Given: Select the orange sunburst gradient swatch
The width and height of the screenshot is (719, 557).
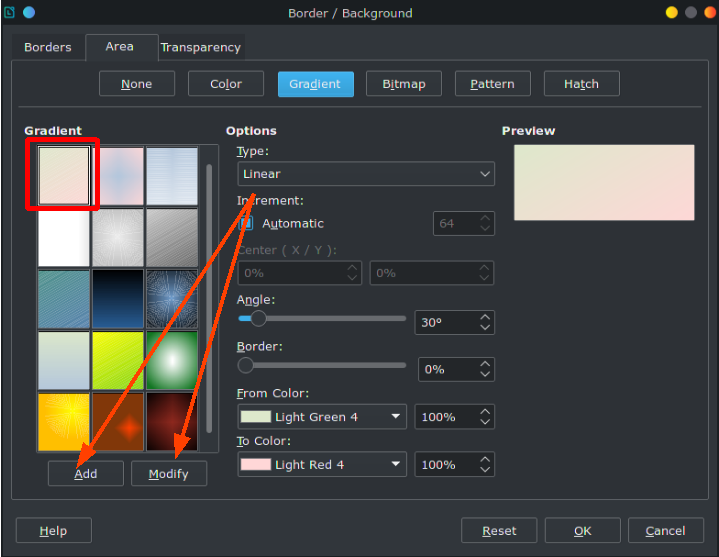Looking at the screenshot, I should [64, 422].
